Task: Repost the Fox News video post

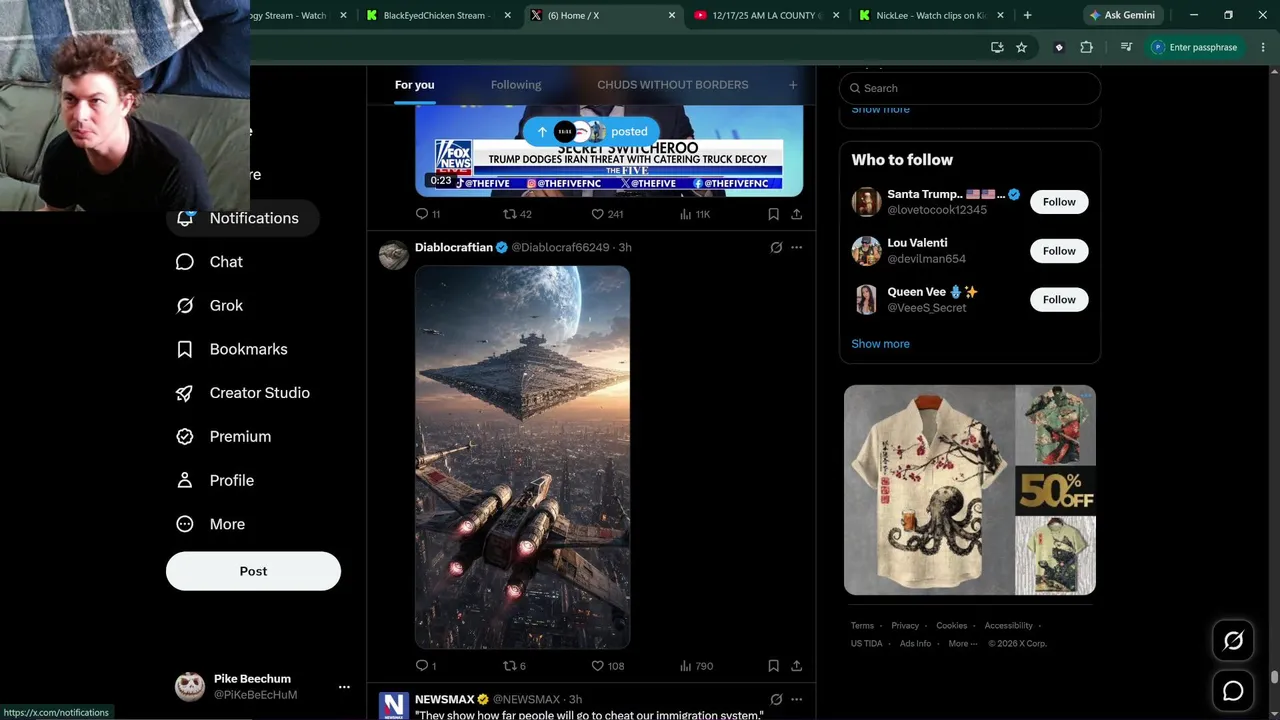Action: pos(517,214)
